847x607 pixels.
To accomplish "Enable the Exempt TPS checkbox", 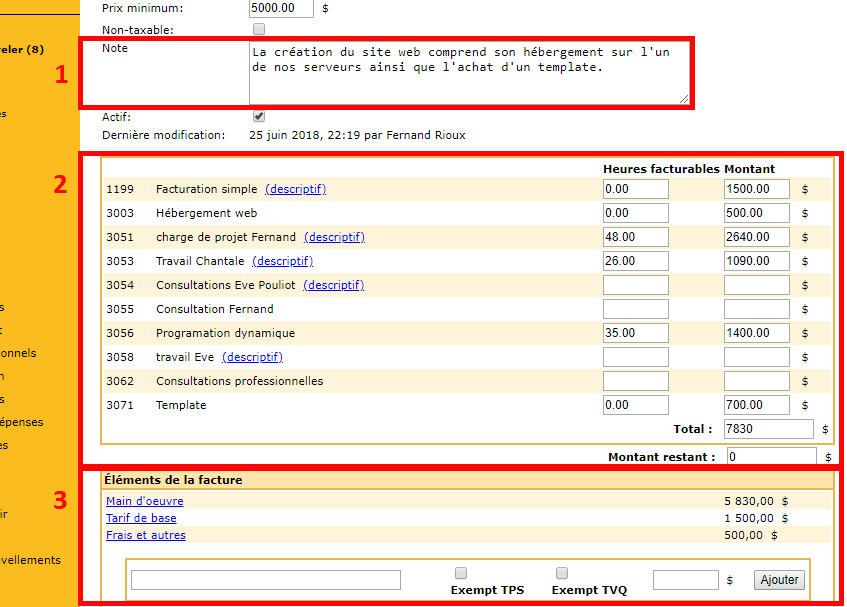I will [461, 573].
